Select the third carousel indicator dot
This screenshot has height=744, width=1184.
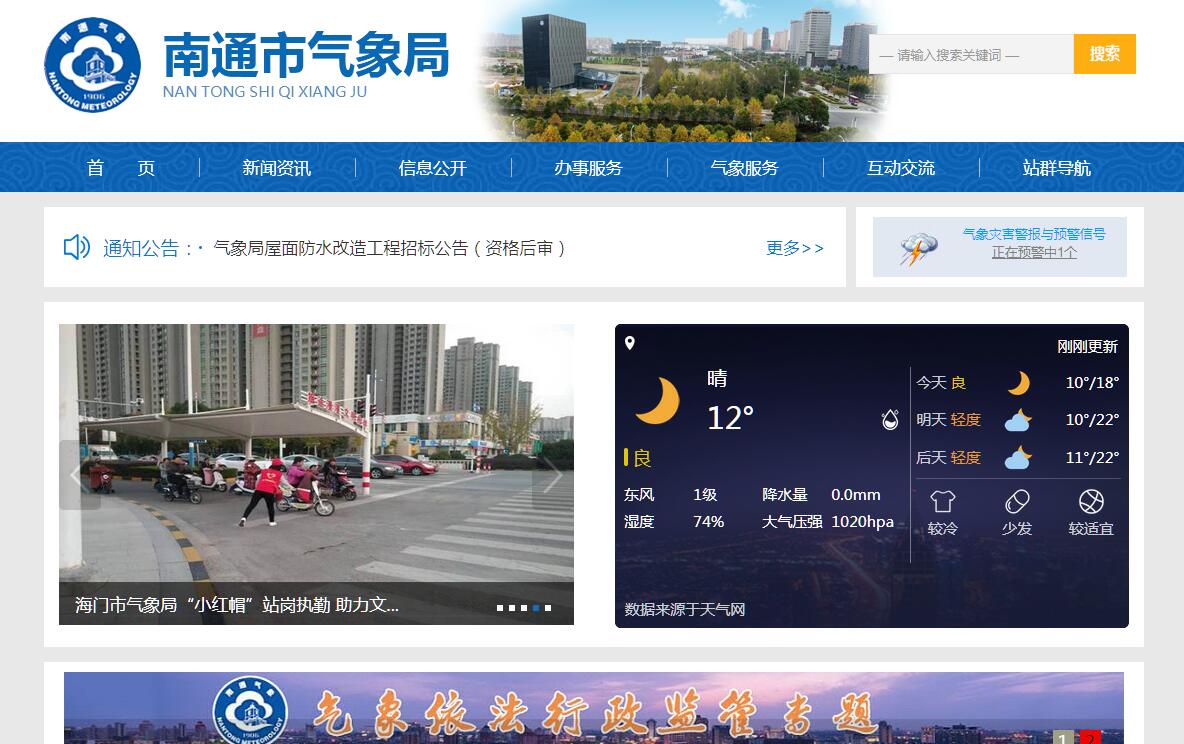point(524,608)
